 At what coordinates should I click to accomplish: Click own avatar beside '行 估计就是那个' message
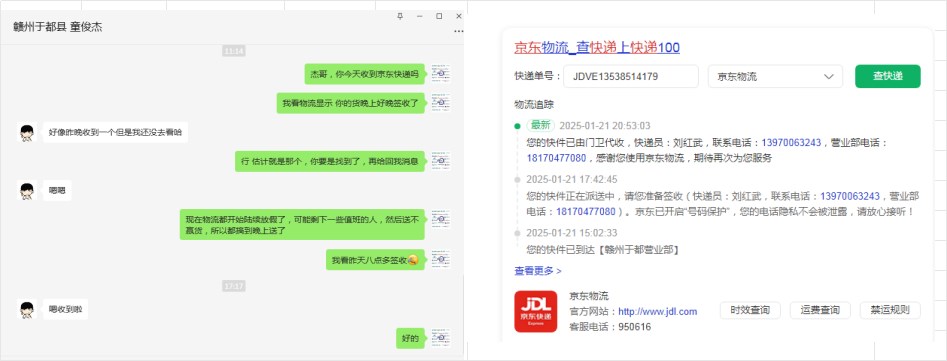click(x=441, y=161)
